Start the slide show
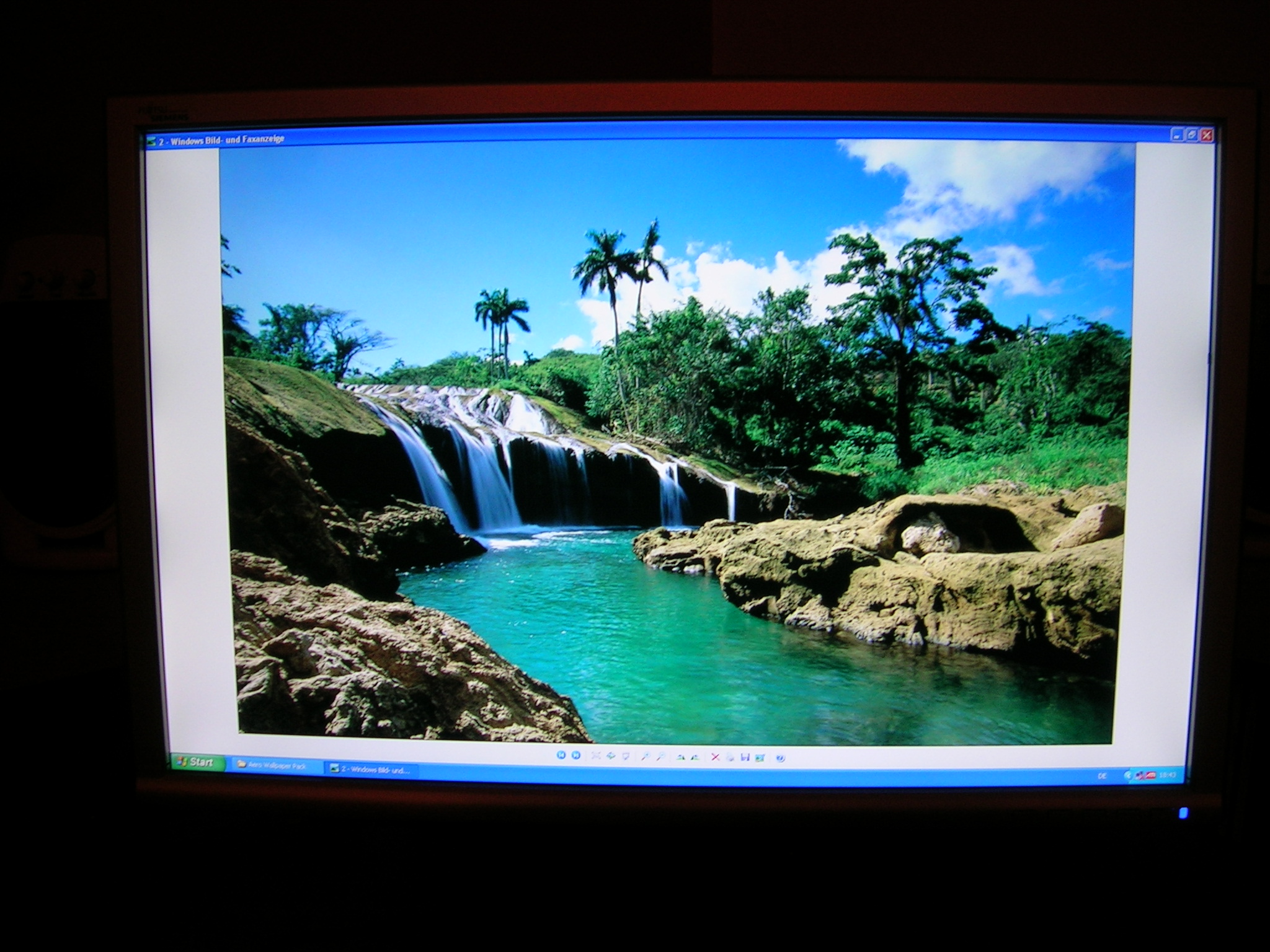Viewport: 1270px width, 952px height. point(626,756)
